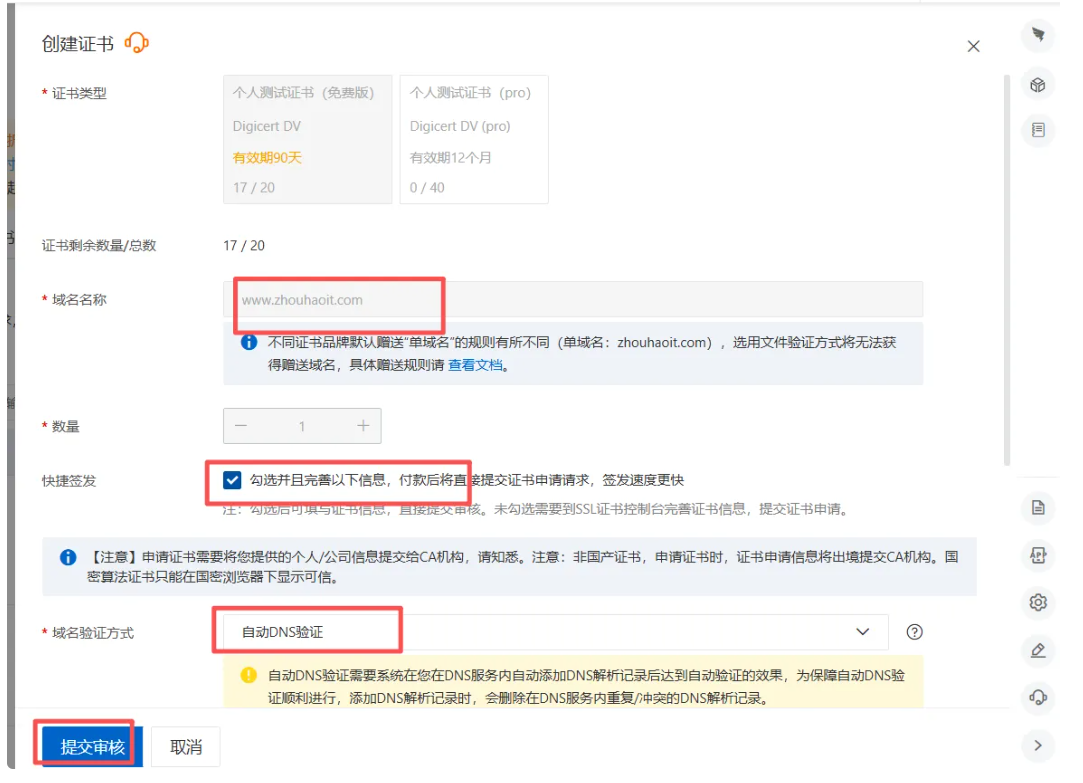Click the 域名名称 input field
1083x783 pixels.
(572, 300)
